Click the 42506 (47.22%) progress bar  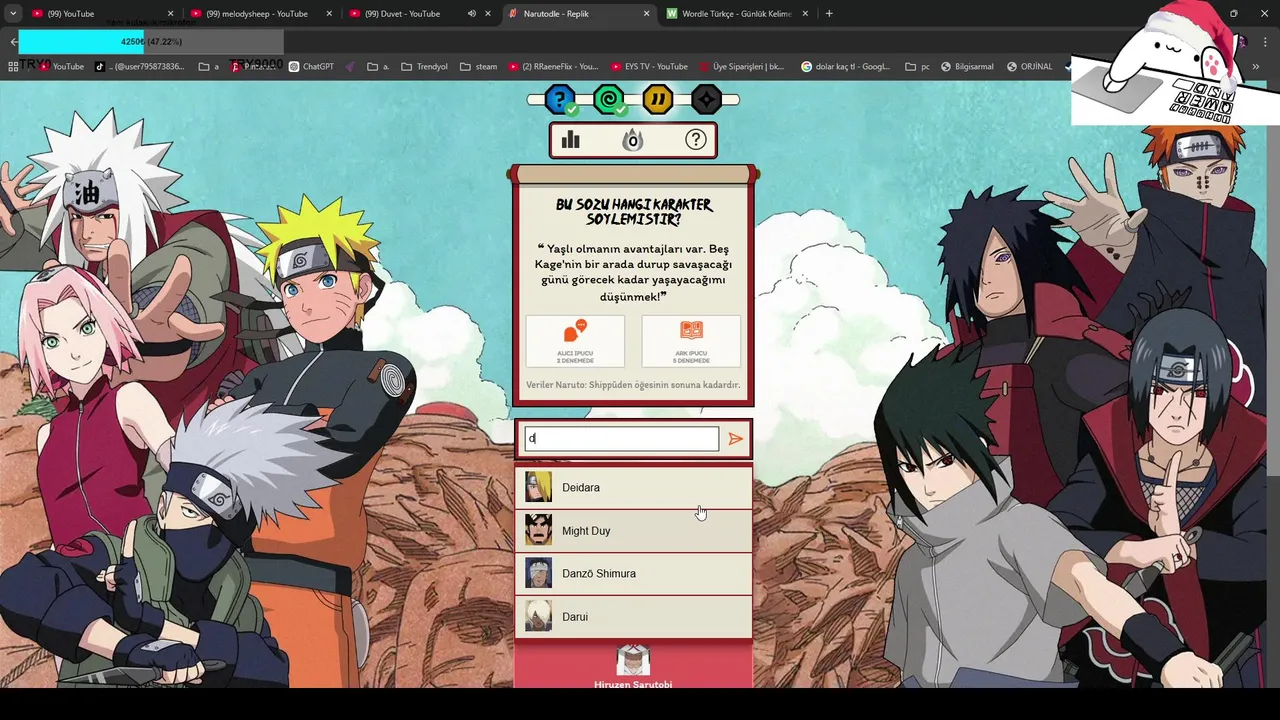point(151,42)
